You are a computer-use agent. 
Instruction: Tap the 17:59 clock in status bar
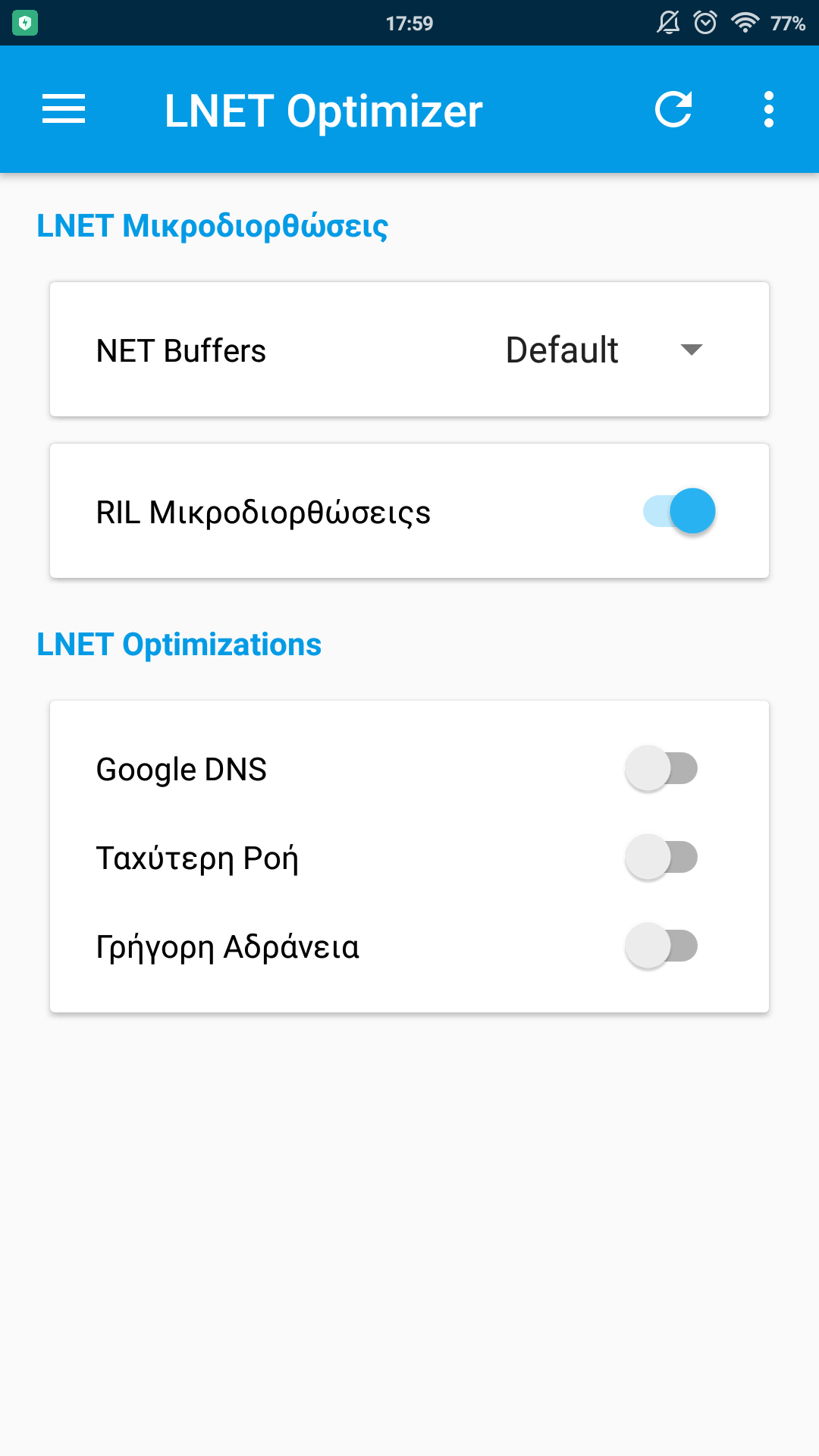[409, 24]
